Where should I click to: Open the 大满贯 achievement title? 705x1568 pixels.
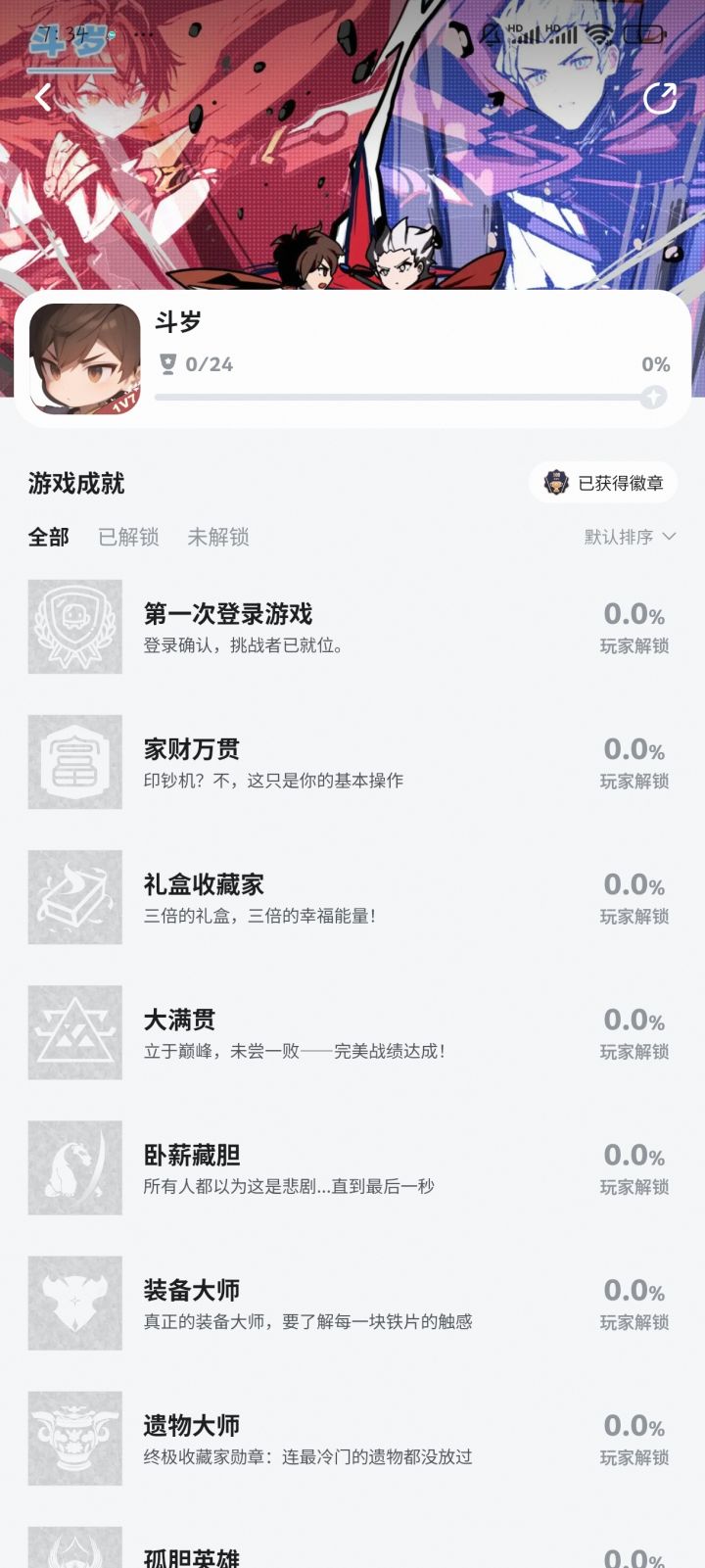(179, 1020)
